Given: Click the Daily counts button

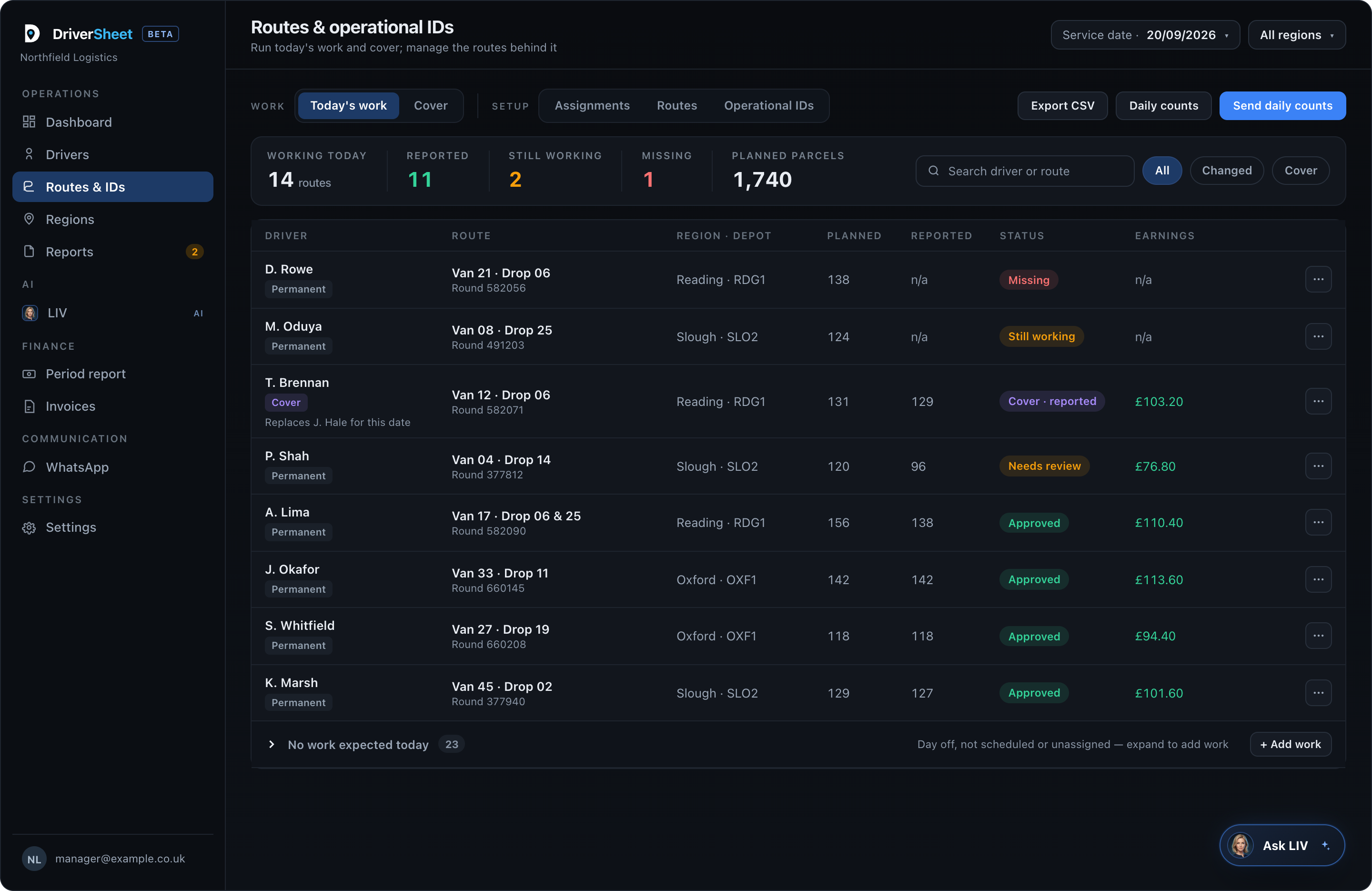Looking at the screenshot, I should [x=1163, y=106].
